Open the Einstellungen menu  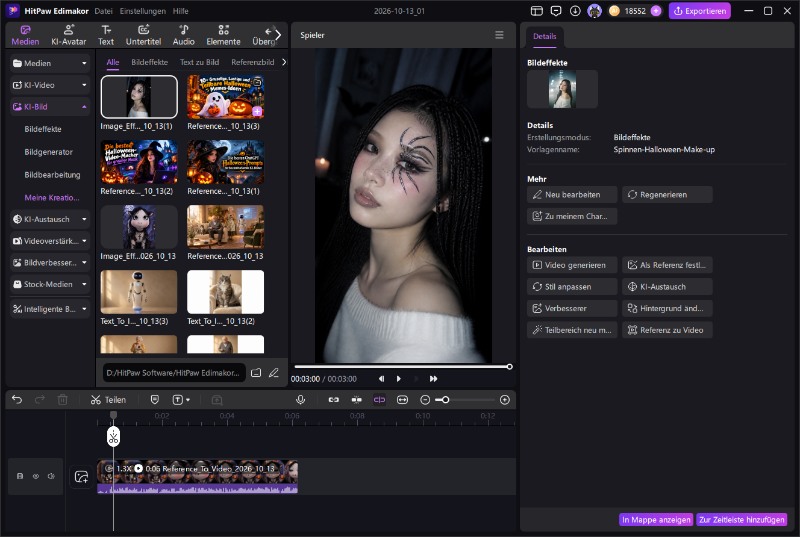click(142, 11)
